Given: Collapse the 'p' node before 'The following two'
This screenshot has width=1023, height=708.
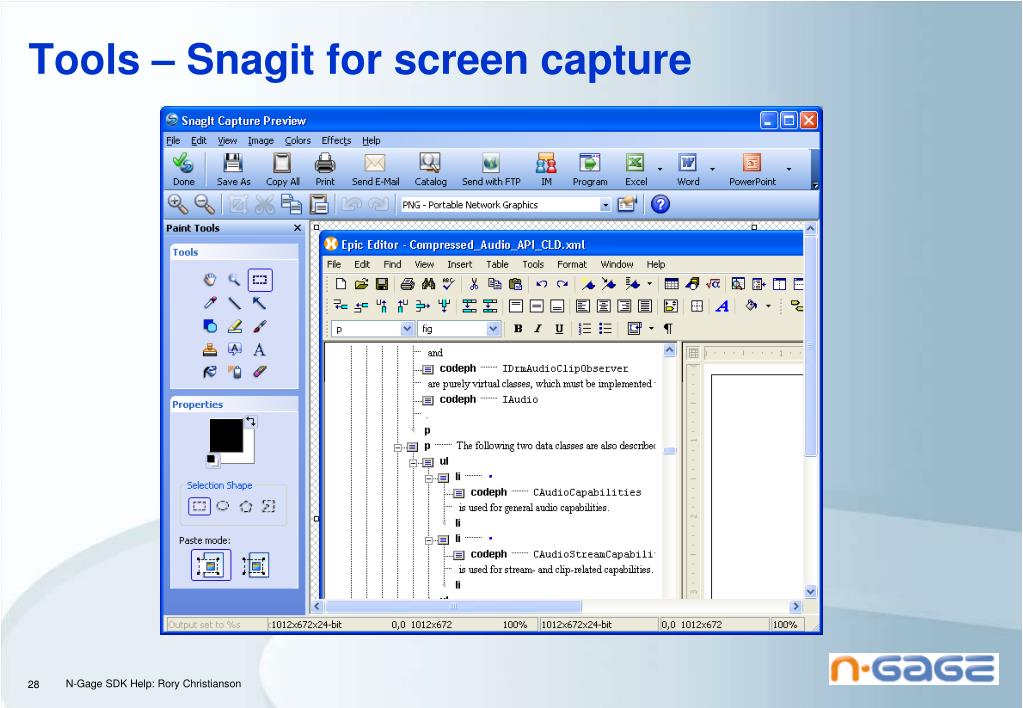Looking at the screenshot, I should tap(398, 447).
